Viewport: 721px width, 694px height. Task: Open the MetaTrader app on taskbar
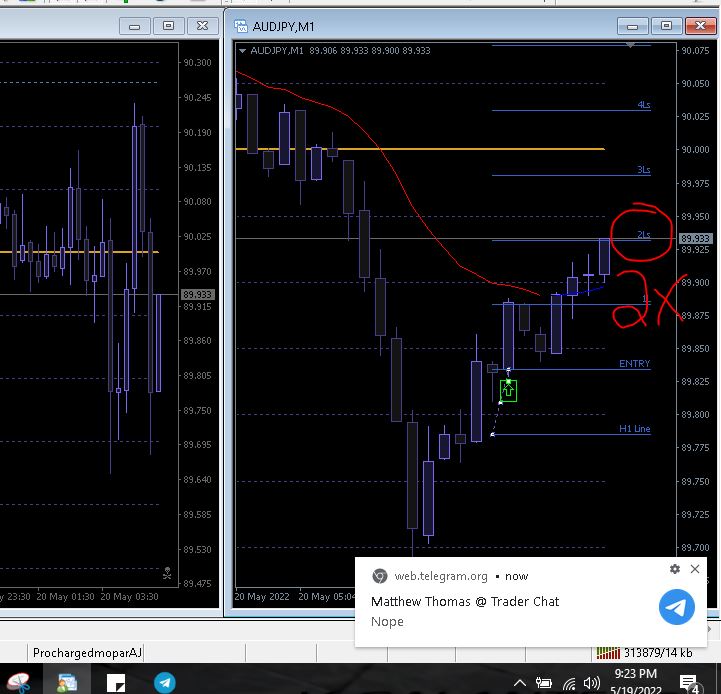pos(67,683)
